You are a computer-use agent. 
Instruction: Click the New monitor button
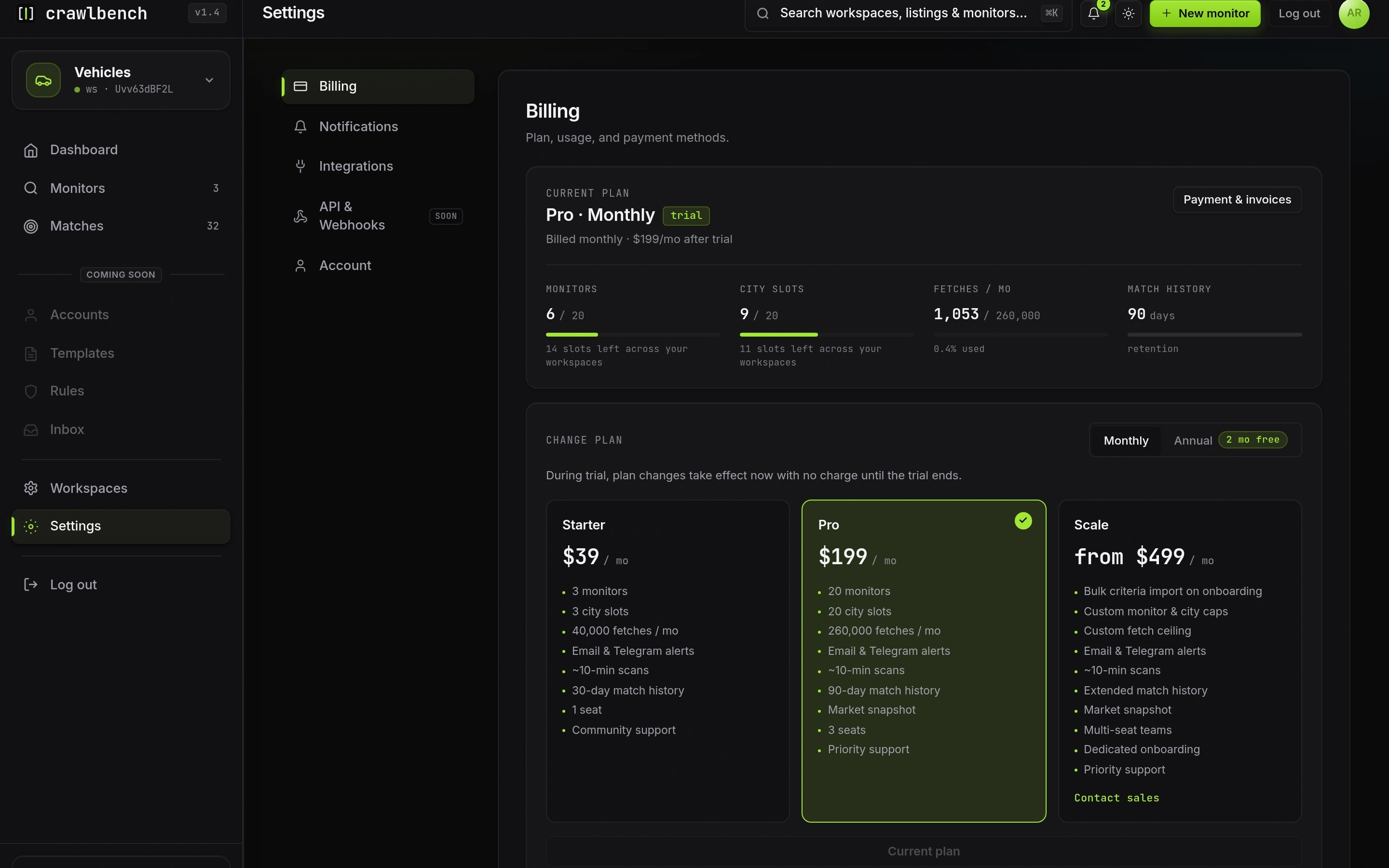click(1205, 13)
